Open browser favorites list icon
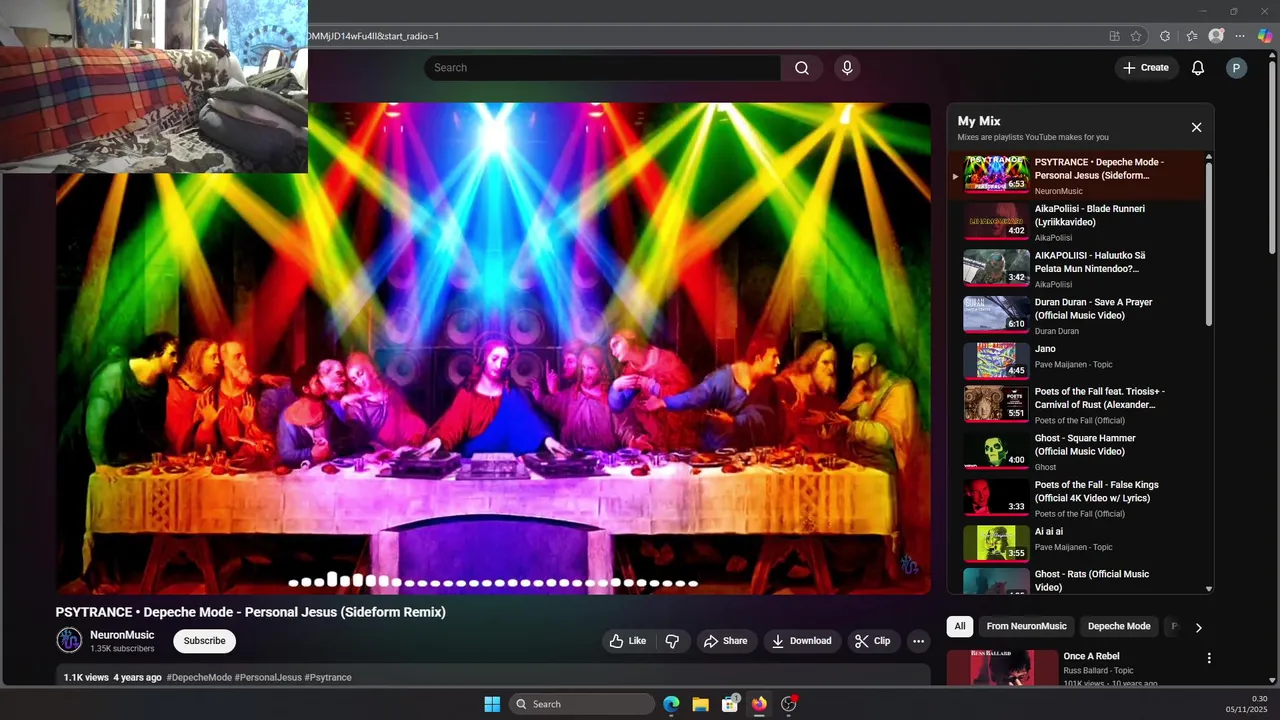The image size is (1280, 720). tap(1192, 36)
